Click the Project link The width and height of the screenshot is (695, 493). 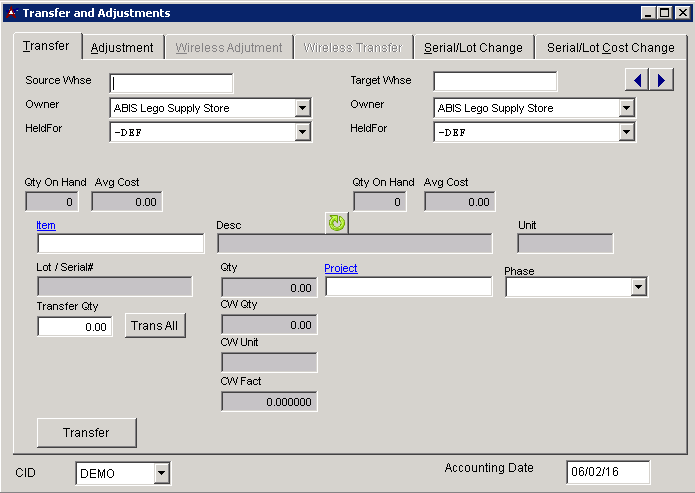click(341, 268)
